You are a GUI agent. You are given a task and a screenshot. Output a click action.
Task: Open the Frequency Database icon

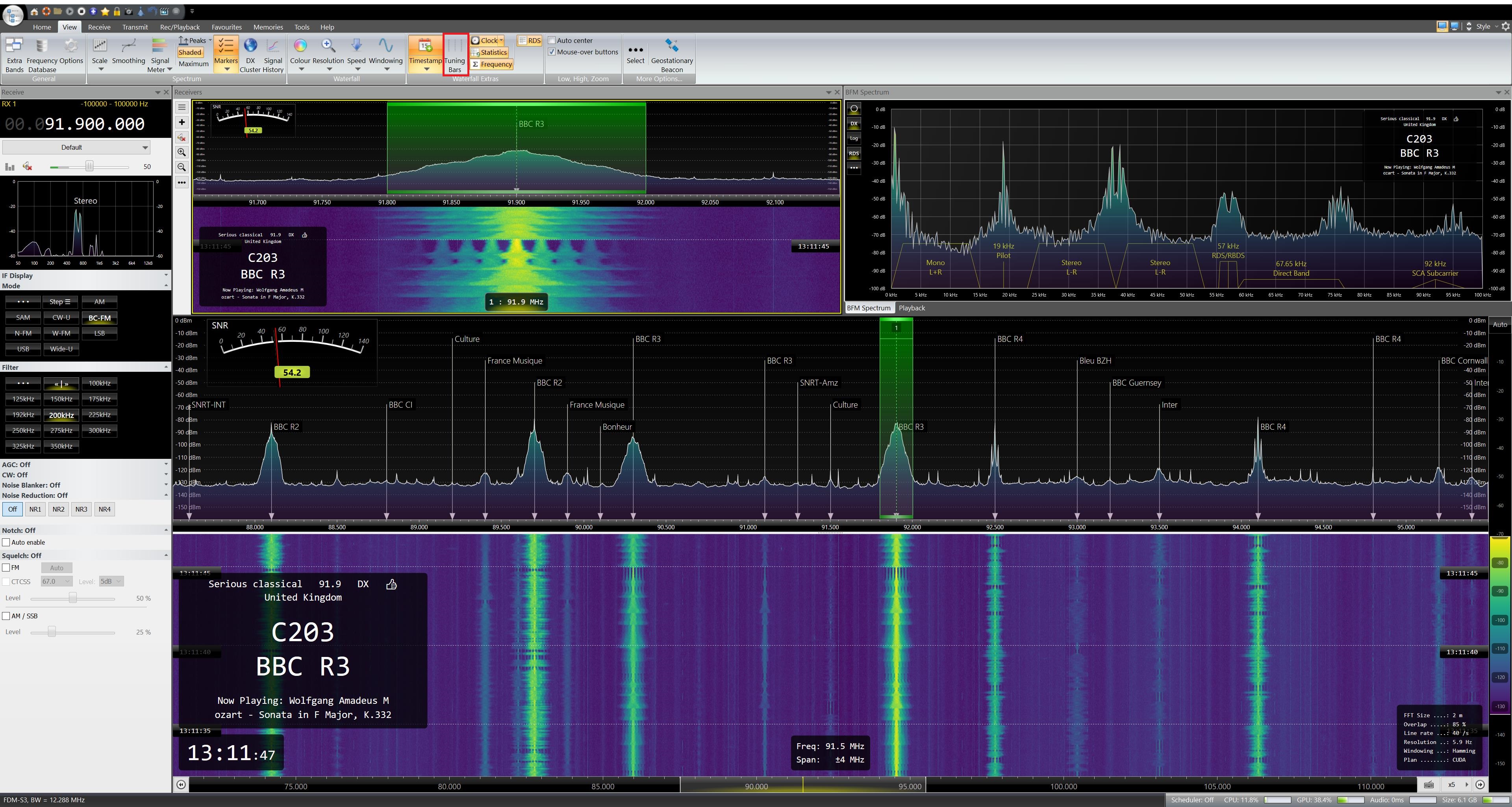[x=42, y=46]
